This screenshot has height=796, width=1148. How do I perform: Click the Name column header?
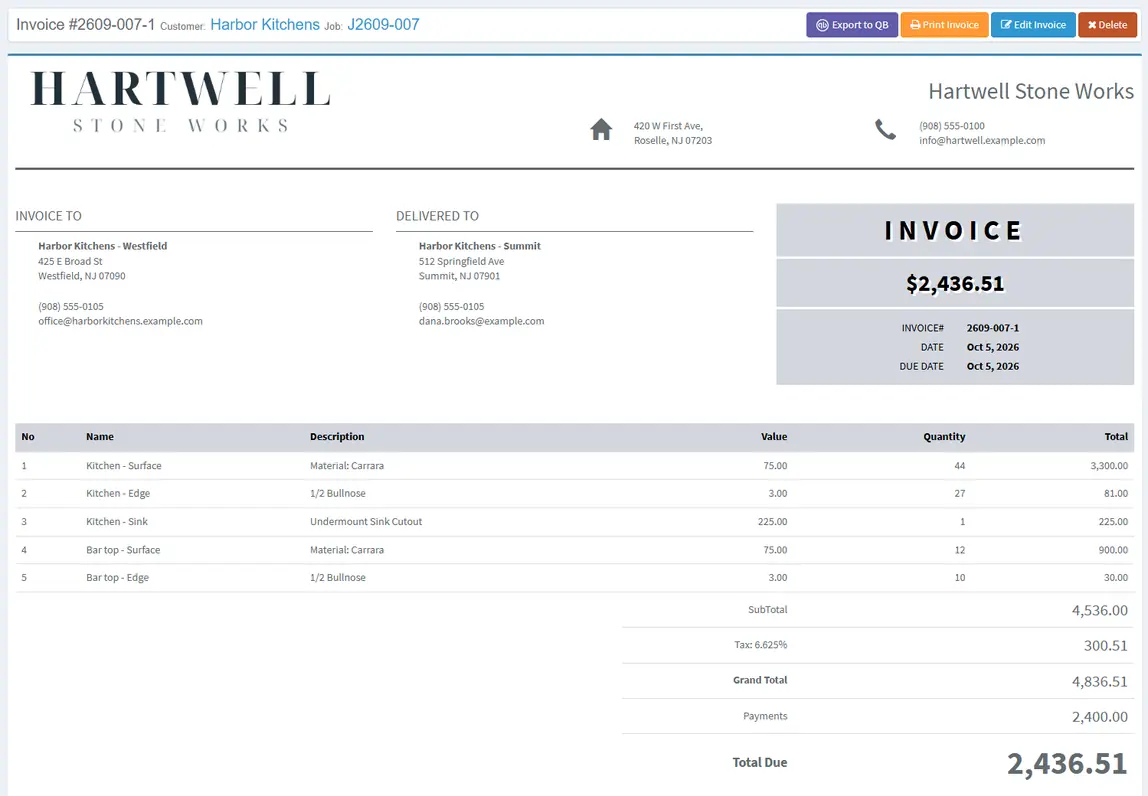100,436
